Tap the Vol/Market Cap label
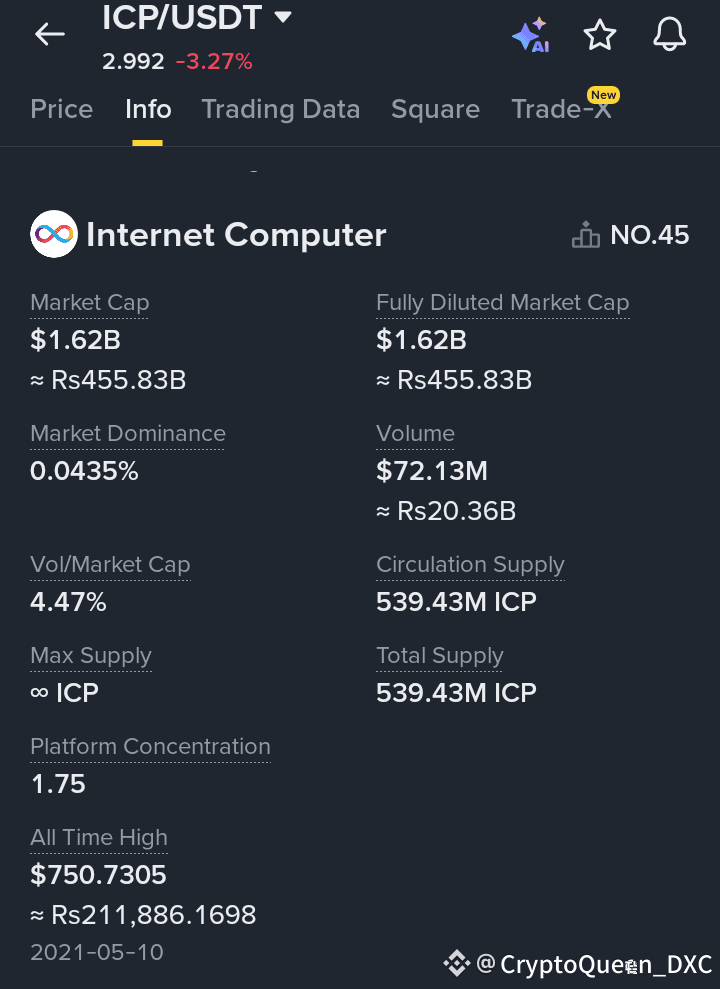 110,564
